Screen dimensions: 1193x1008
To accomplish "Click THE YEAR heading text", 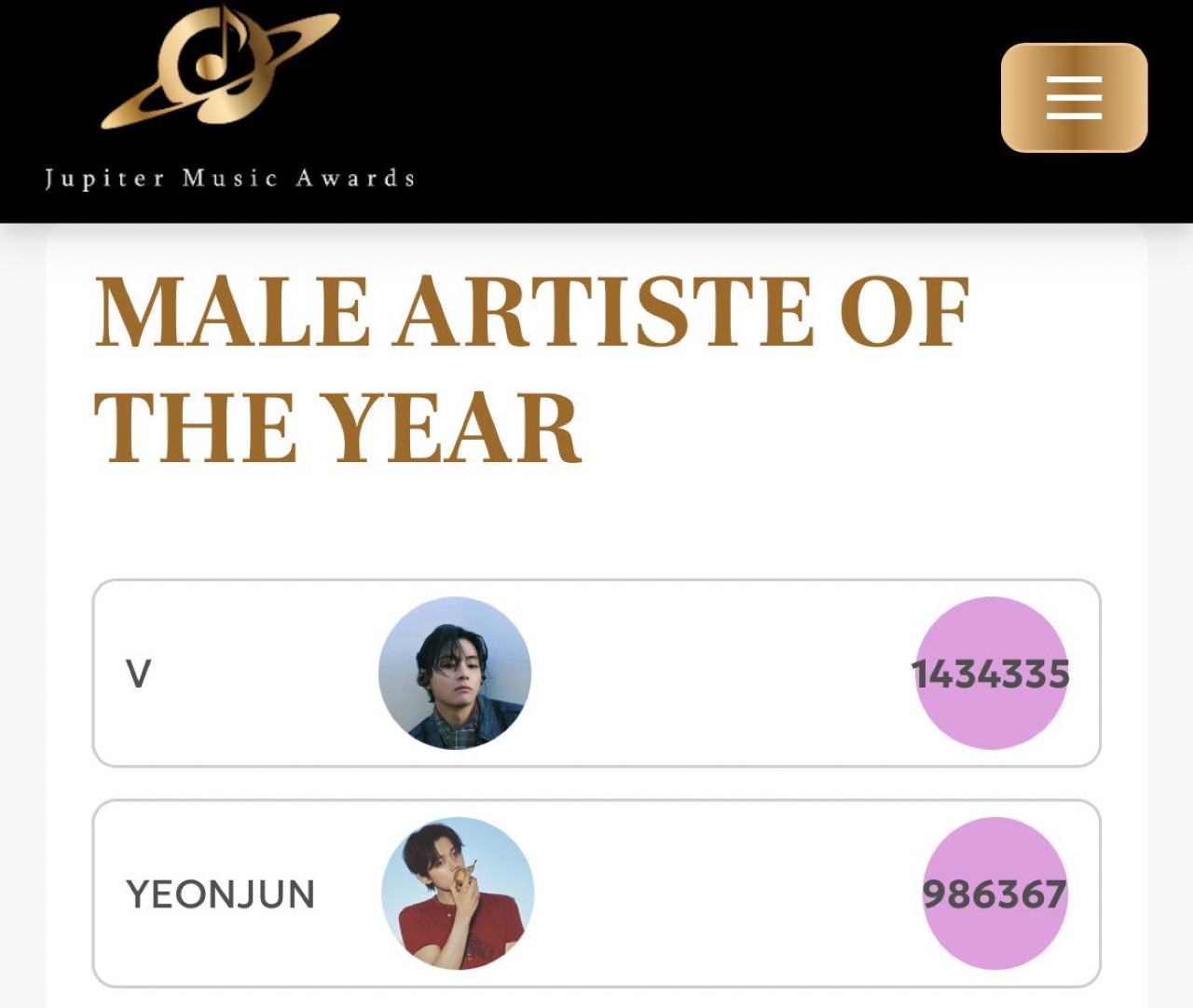I will coord(338,428).
